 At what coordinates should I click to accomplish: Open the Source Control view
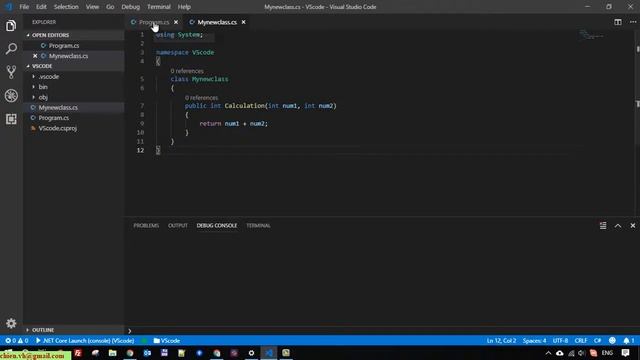coord(11,72)
